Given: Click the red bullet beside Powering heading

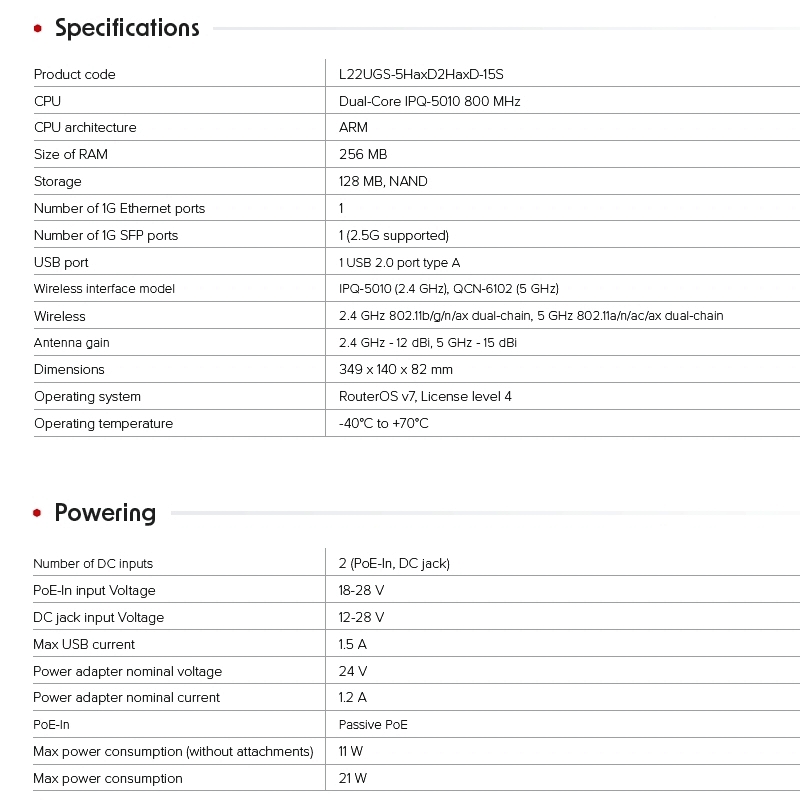Looking at the screenshot, I should tap(38, 514).
